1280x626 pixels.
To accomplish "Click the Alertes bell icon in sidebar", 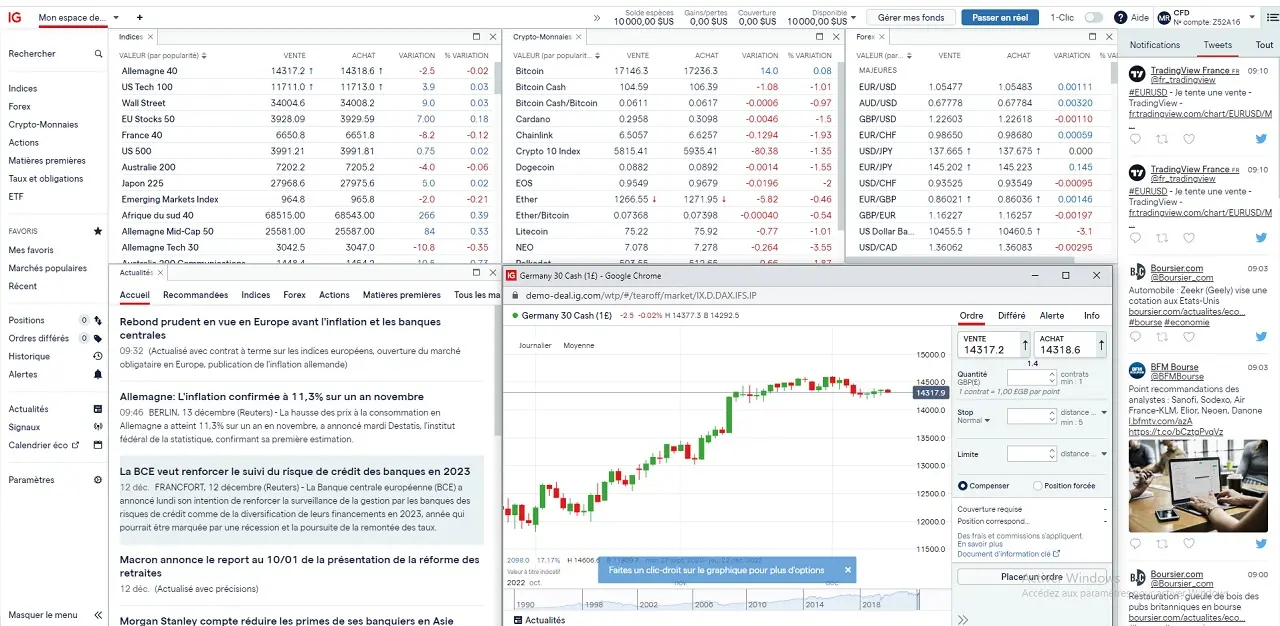I will [98, 375].
